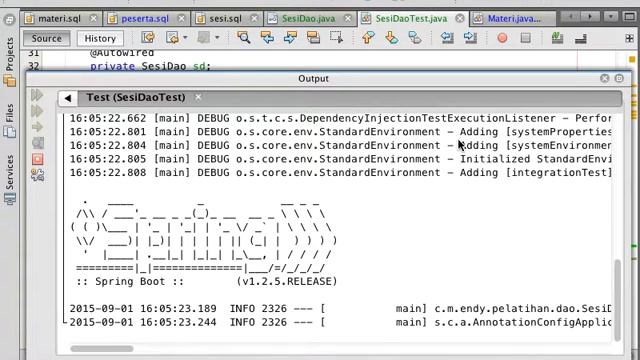Toggle Highlight Search icon

(313, 38)
